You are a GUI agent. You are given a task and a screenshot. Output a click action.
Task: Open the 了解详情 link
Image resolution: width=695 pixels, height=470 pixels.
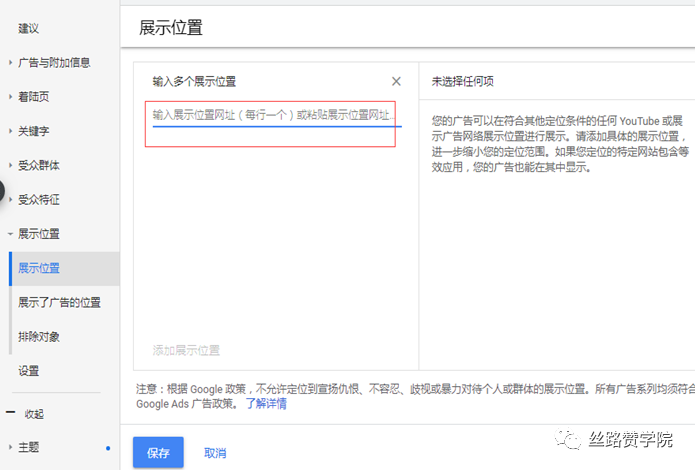pos(266,403)
